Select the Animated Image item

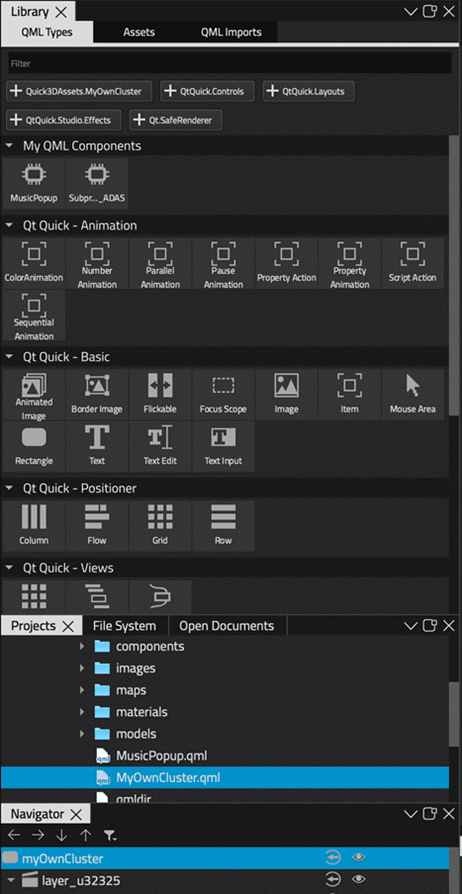click(34, 395)
